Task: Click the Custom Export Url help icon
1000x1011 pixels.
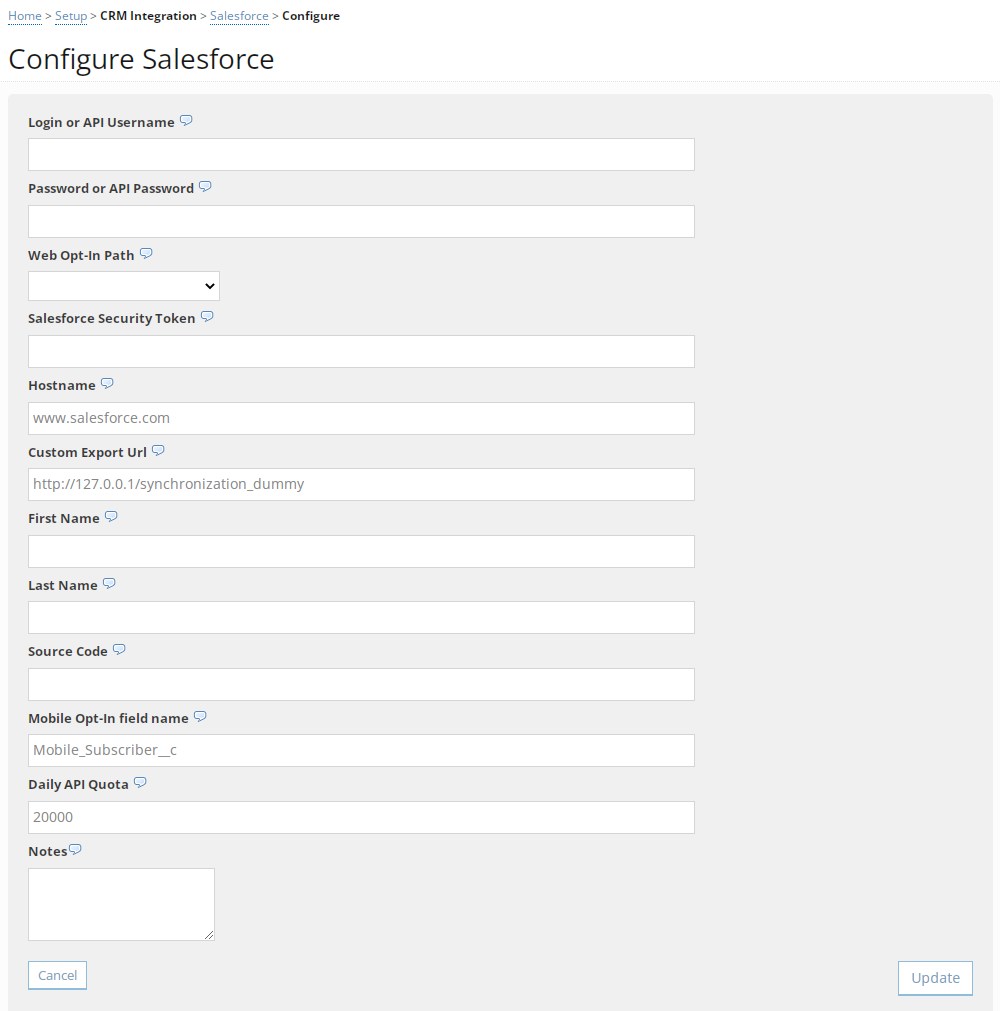Action: [x=158, y=449]
